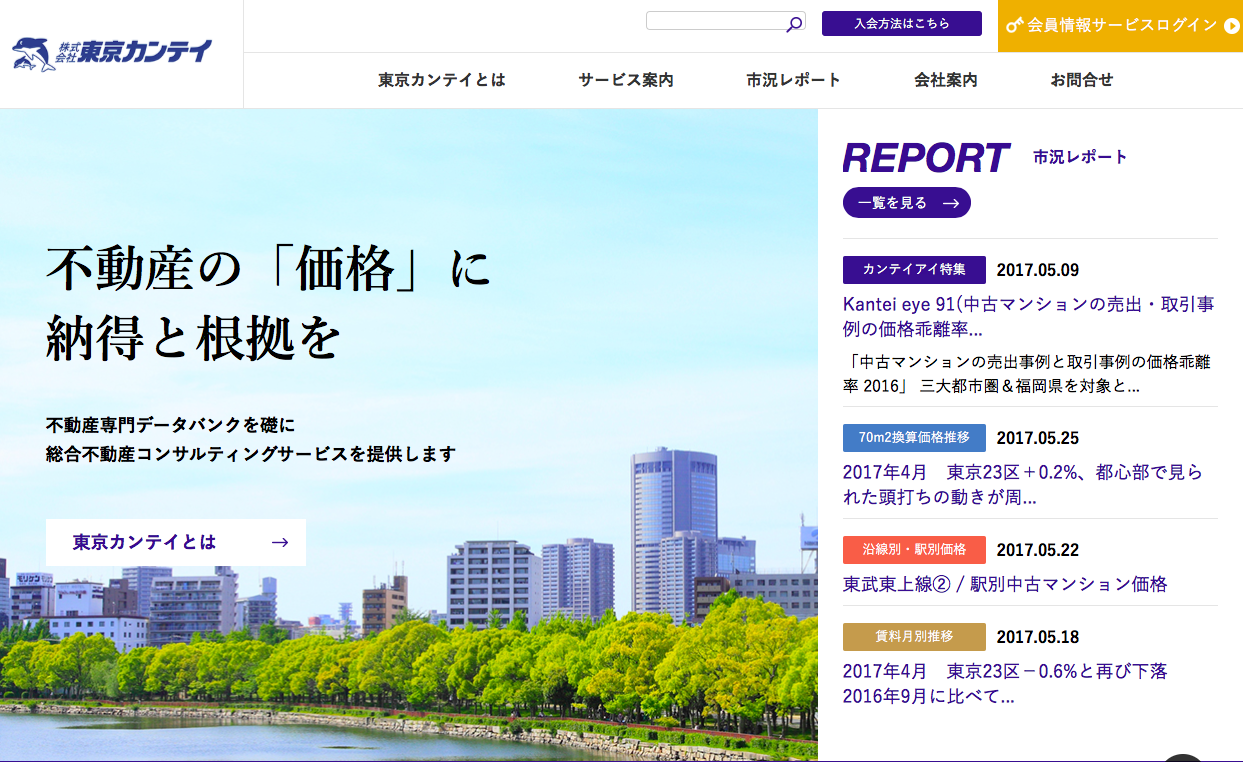Open 東京カンテイとは in navigation menu
This screenshot has height=762, width=1243.
tap(442, 80)
